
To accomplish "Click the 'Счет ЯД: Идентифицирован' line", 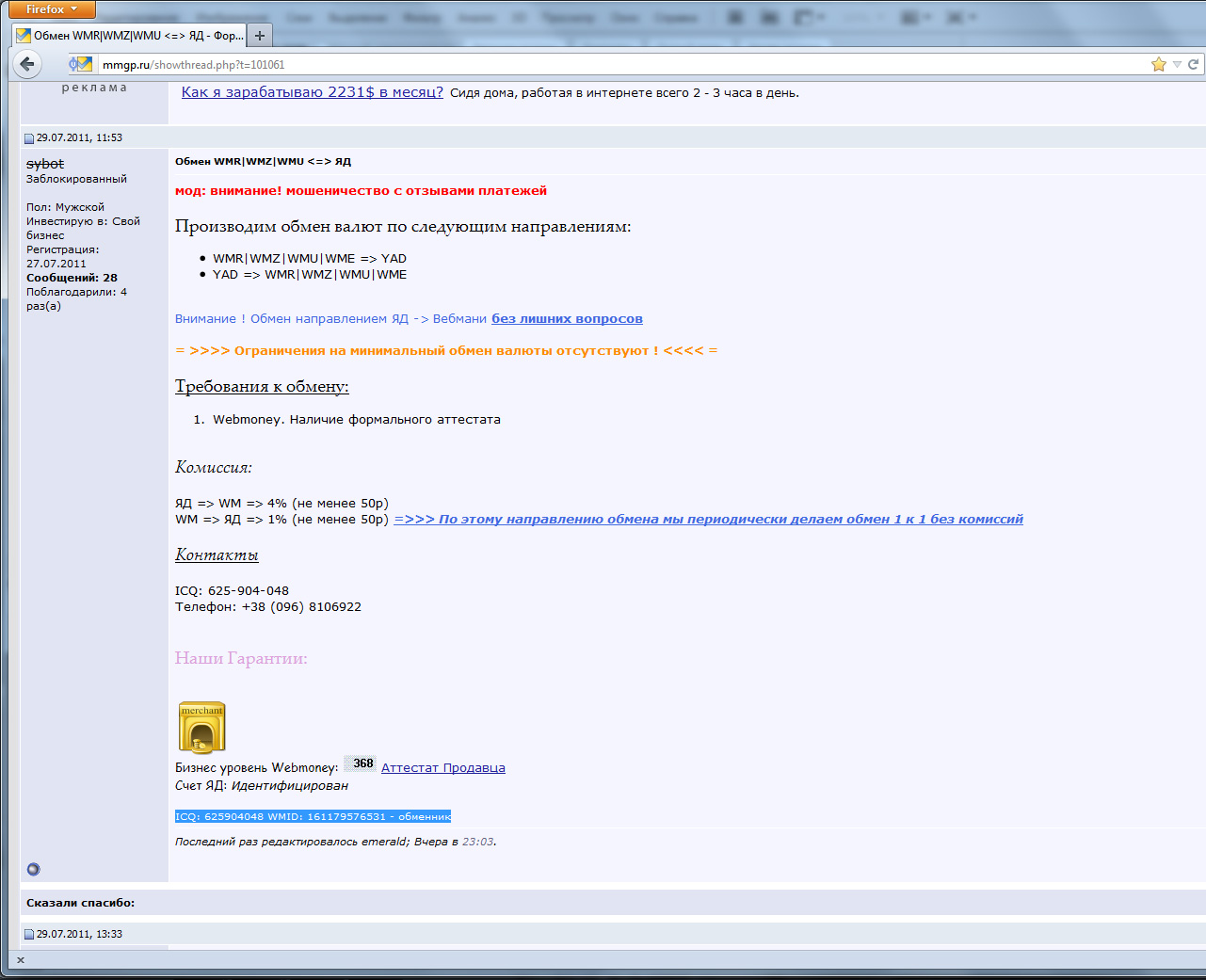I will (262, 786).
